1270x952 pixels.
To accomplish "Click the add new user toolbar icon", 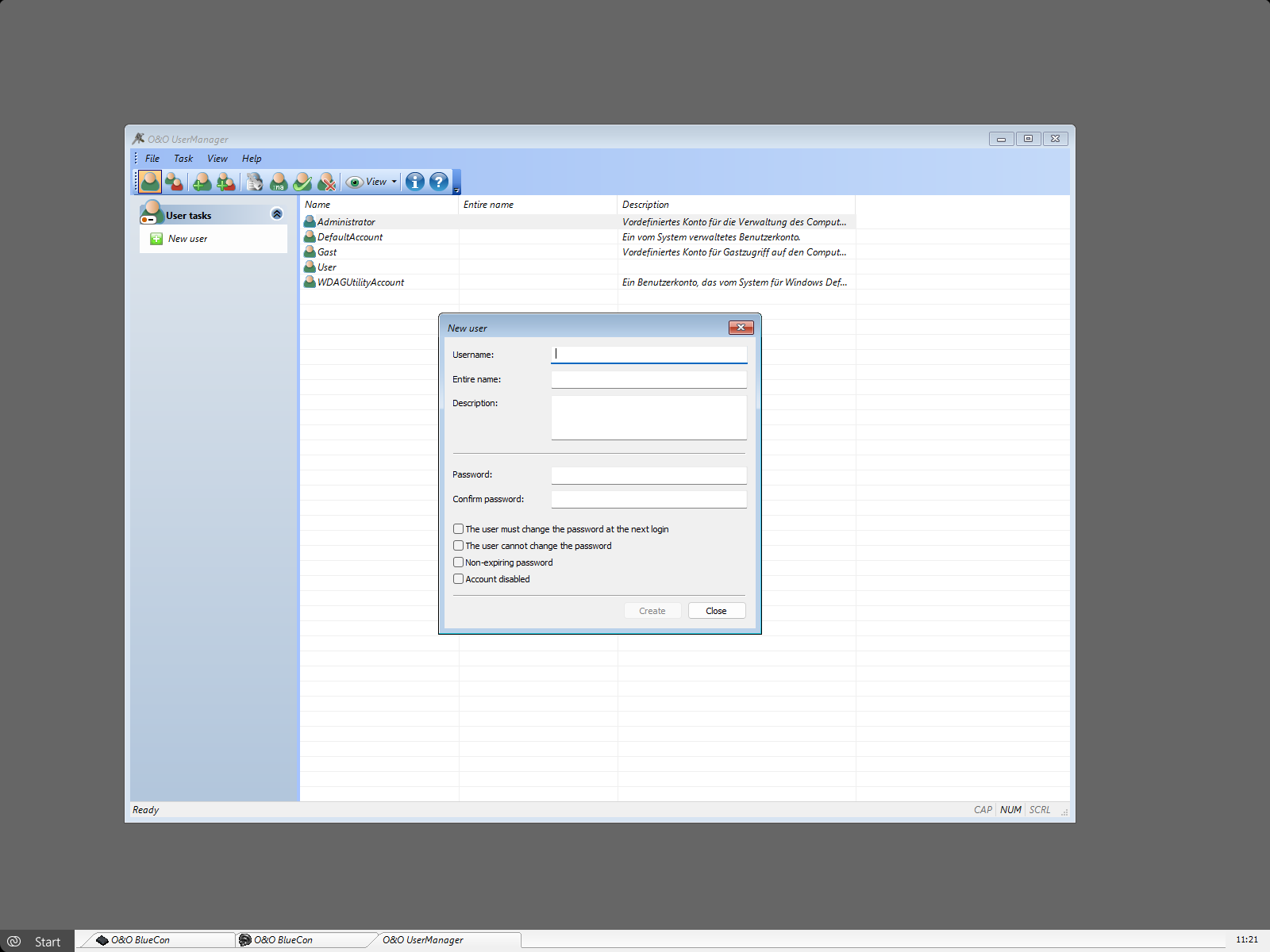I will (x=202, y=182).
